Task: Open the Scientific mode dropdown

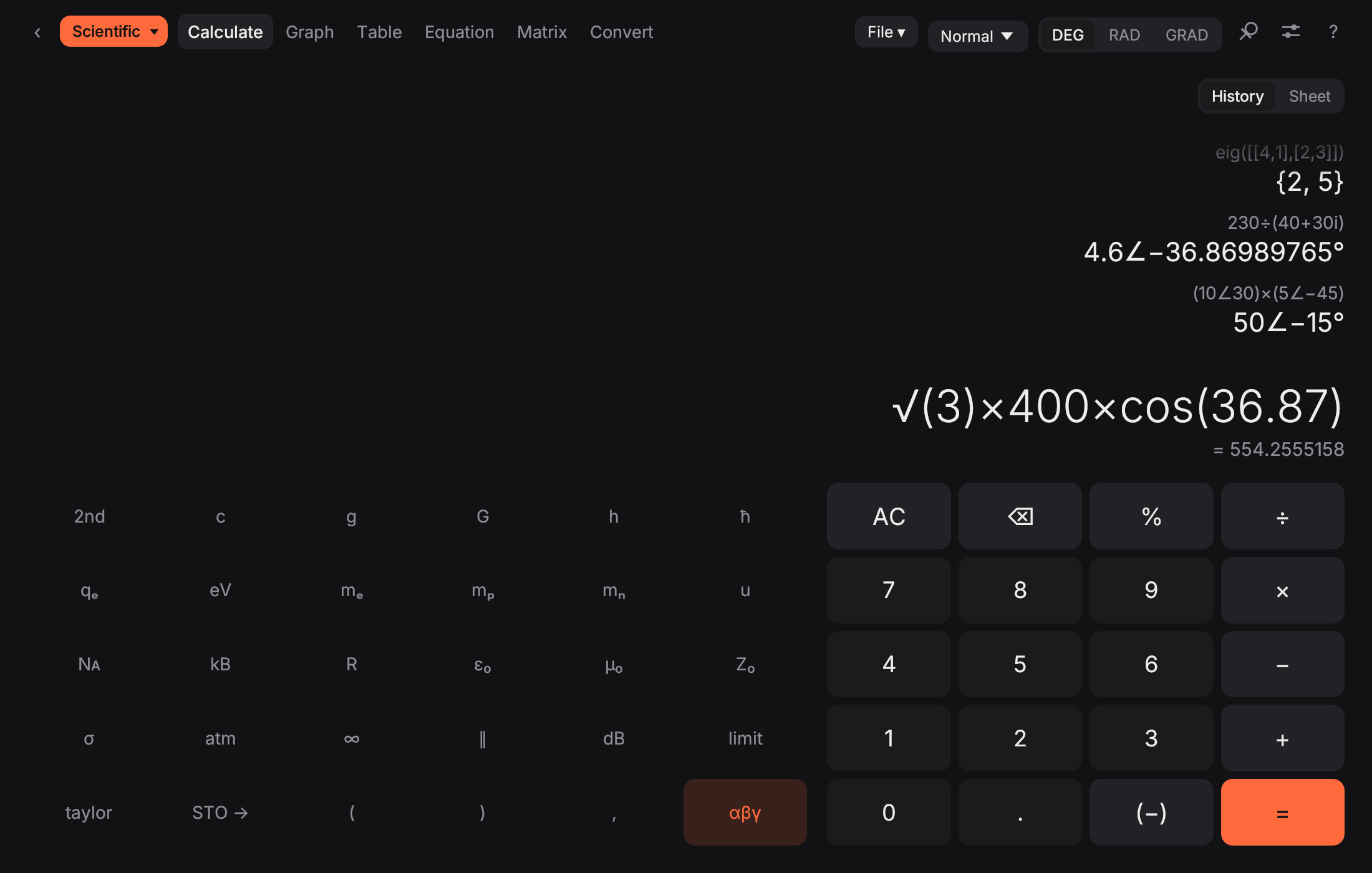Action: click(x=114, y=31)
